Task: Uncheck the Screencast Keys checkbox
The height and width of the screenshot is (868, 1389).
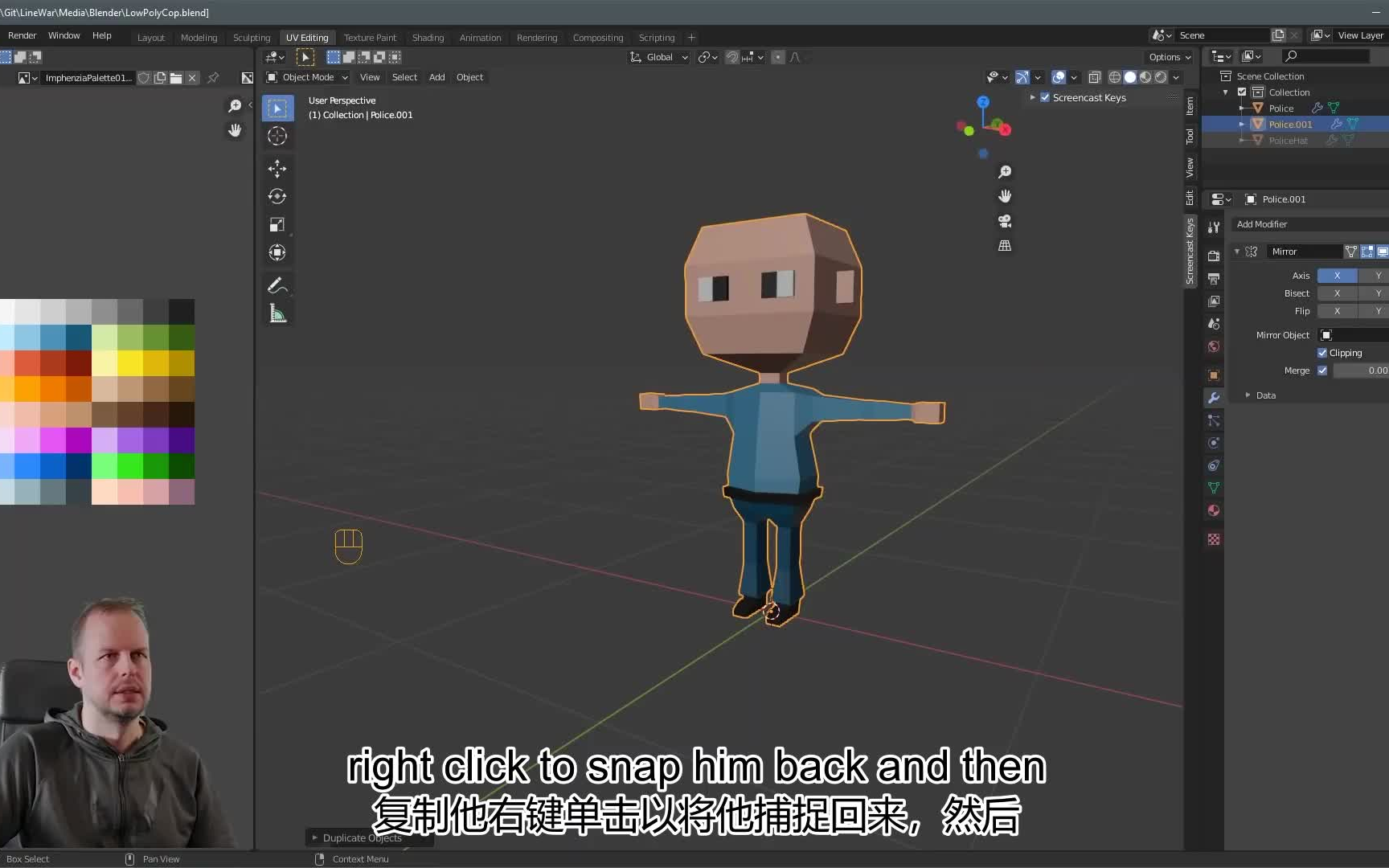Action: (1045, 97)
